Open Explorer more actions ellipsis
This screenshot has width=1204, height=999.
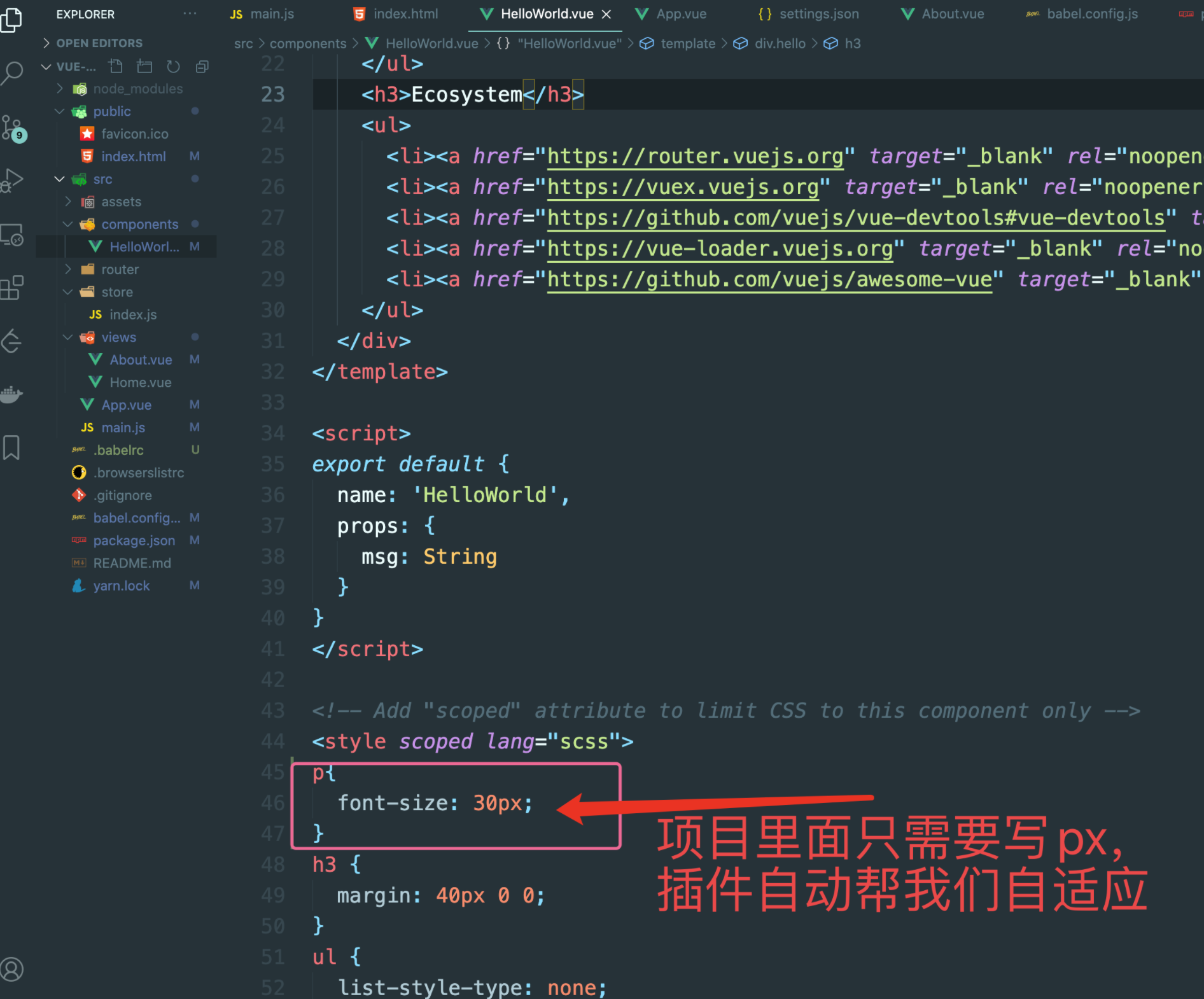pos(190,13)
